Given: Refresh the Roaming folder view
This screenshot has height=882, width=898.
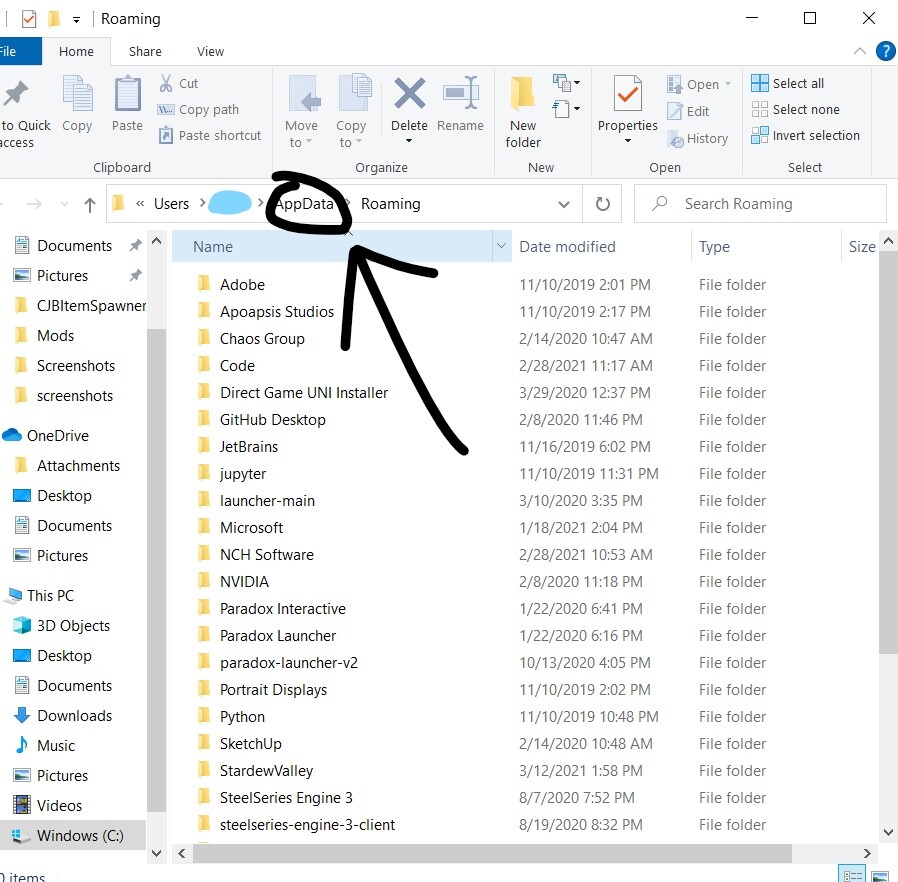Looking at the screenshot, I should 602,204.
